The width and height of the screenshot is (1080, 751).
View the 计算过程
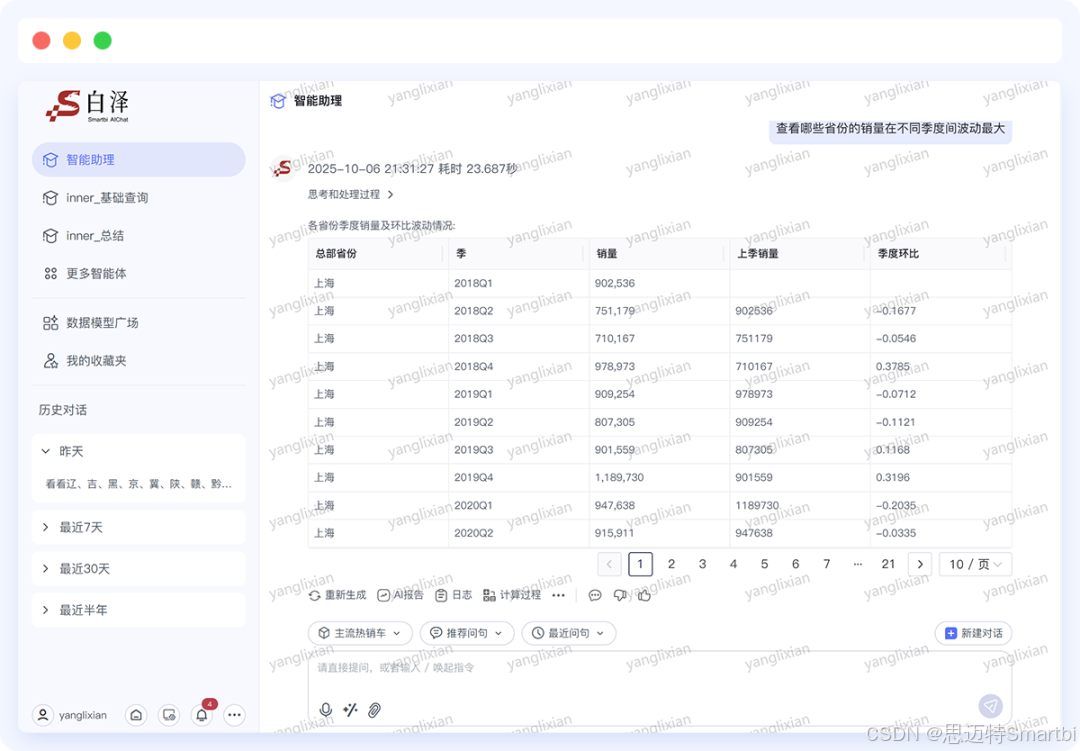click(512, 595)
